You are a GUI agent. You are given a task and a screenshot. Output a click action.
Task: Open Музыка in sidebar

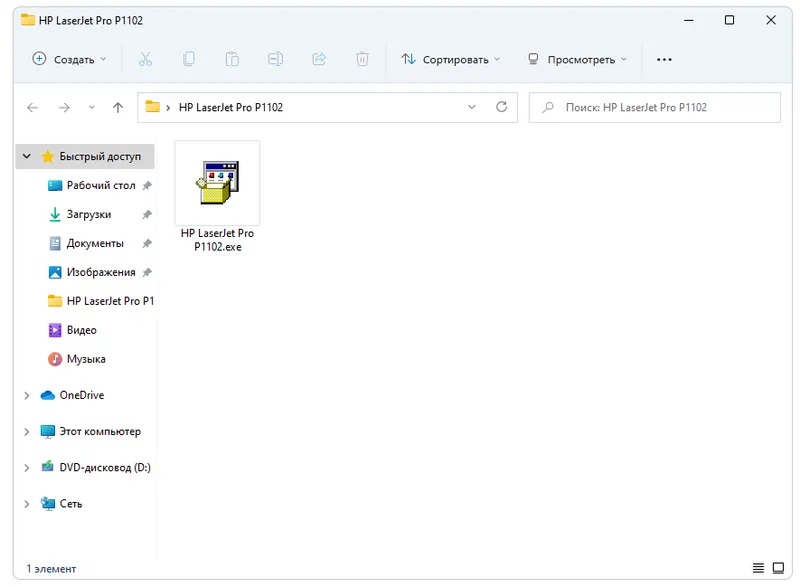click(x=86, y=360)
